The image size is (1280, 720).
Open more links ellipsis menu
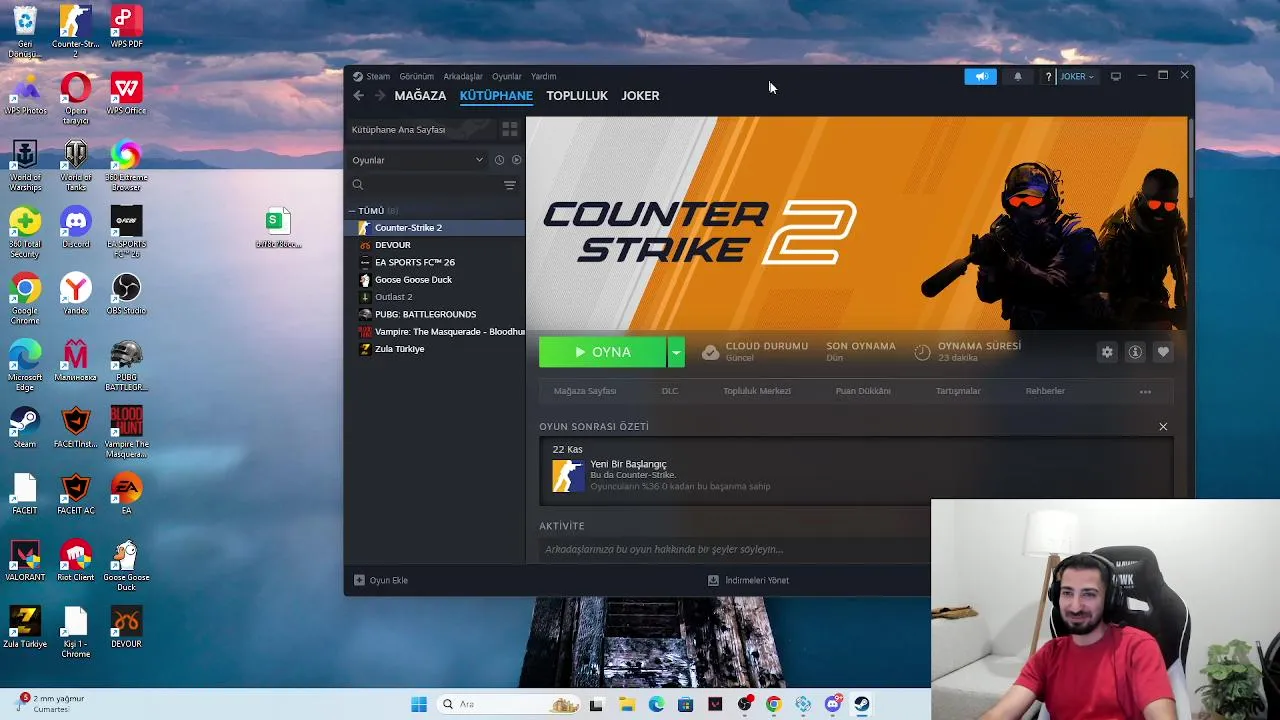[x=1145, y=391]
